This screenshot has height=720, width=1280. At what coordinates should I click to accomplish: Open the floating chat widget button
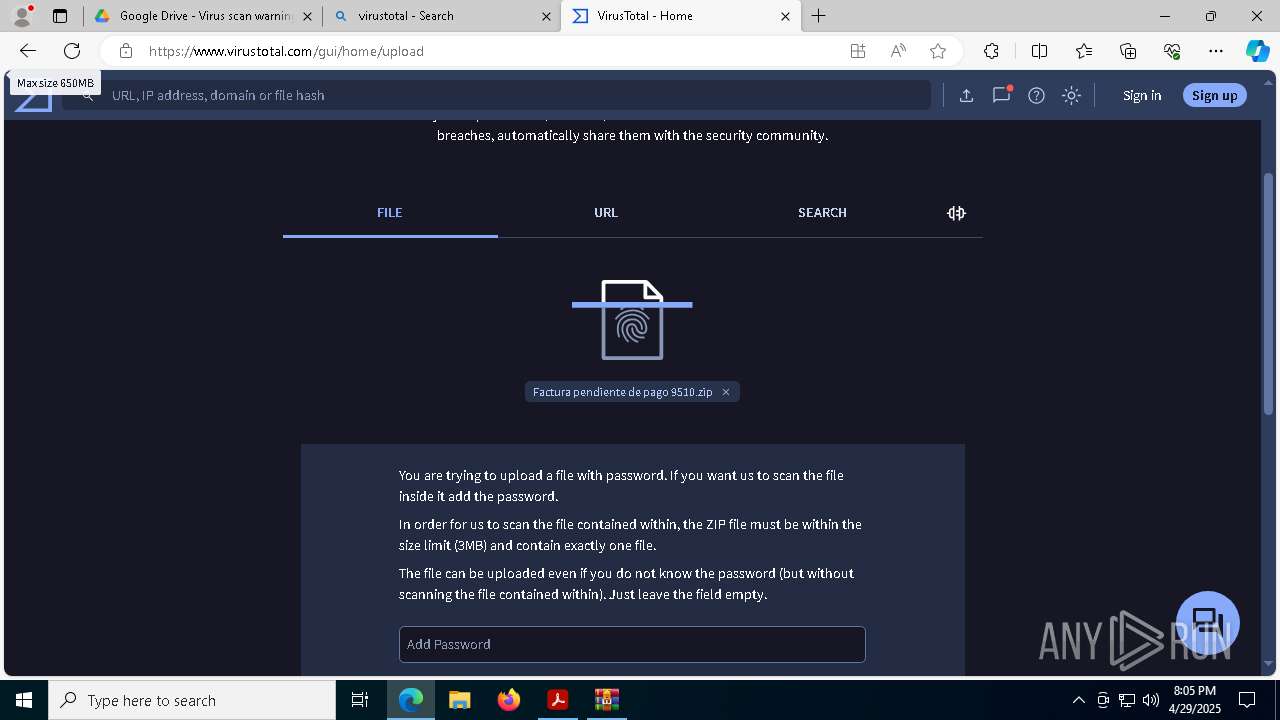click(1208, 622)
